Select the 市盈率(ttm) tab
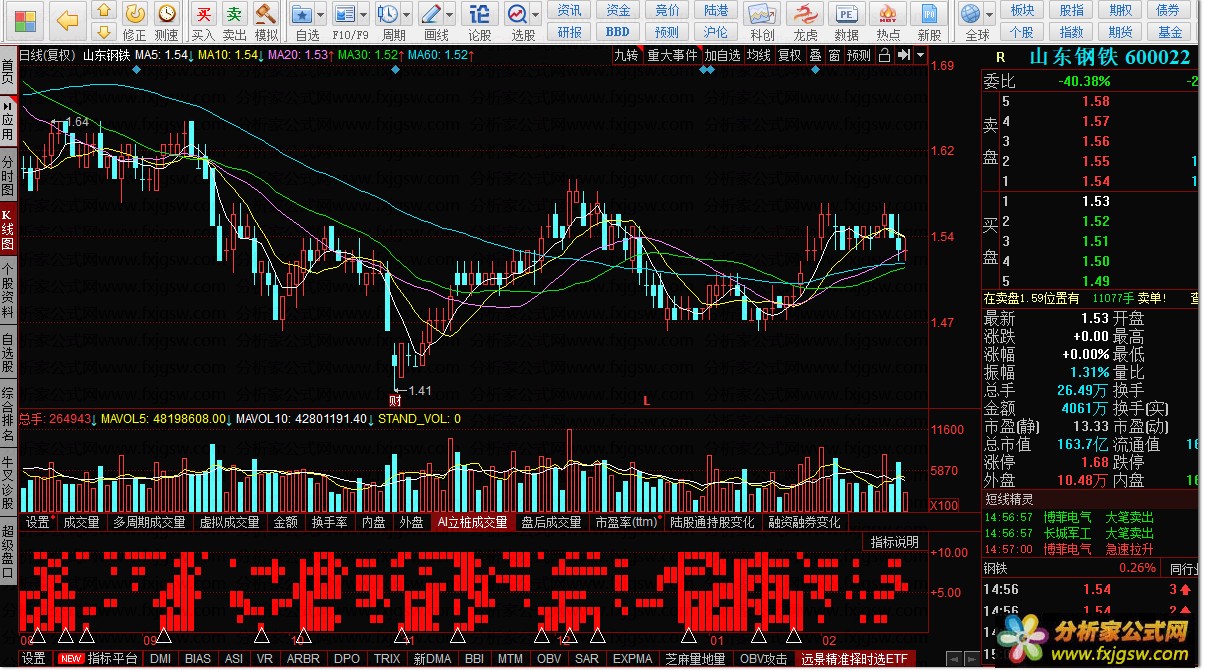This screenshot has height=671, width=1205. point(628,522)
